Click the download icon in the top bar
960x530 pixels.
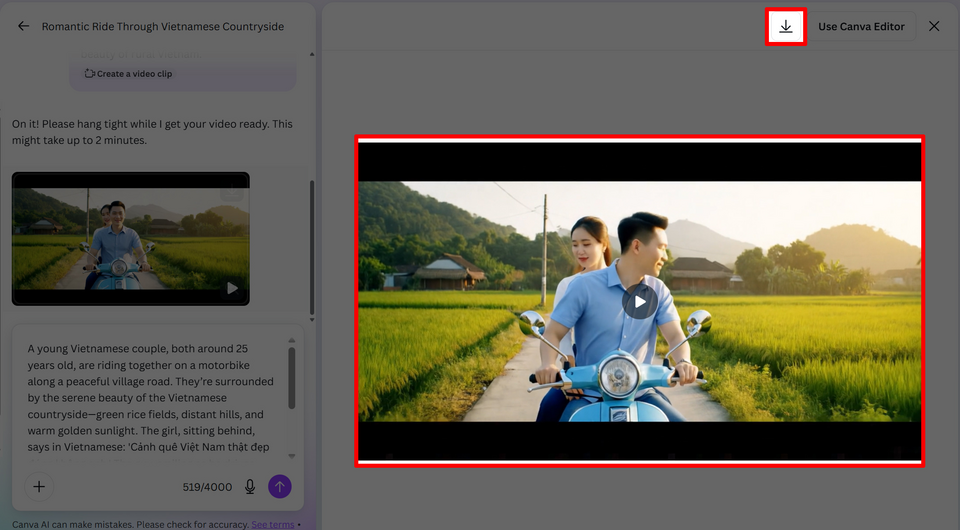(x=786, y=26)
